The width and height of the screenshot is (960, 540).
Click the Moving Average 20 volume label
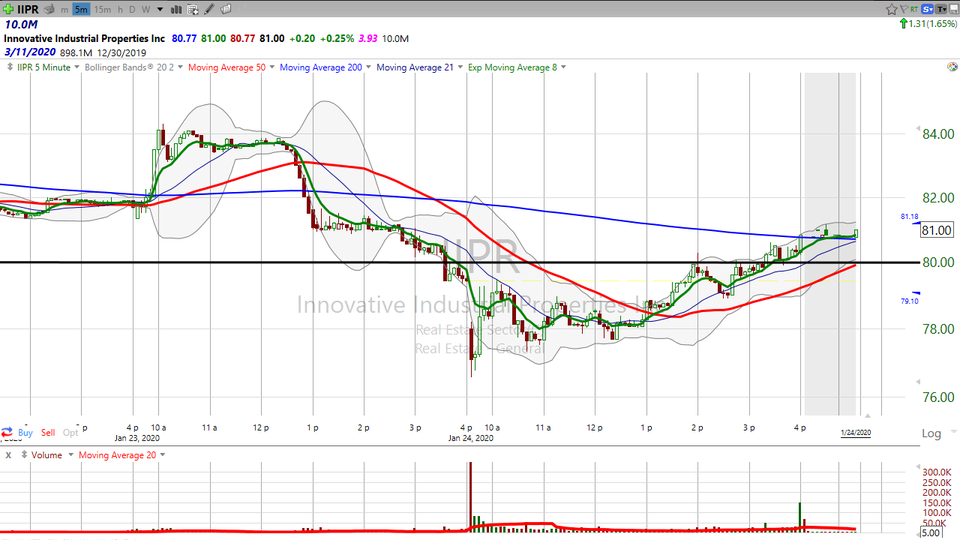[x=117, y=455]
